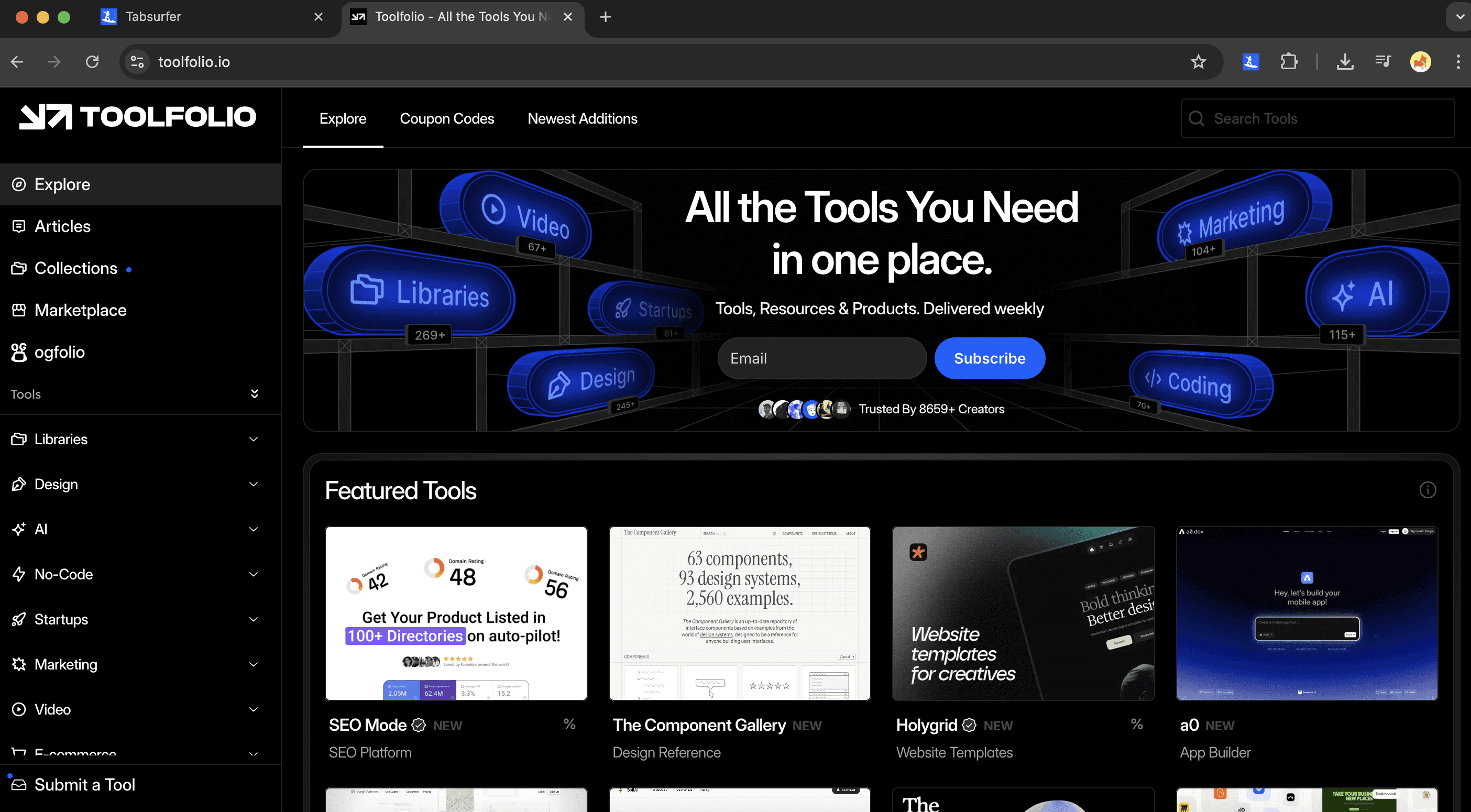Viewport: 1471px width, 812px height.
Task: Click the SEO Mode discount percent icon
Action: click(569, 724)
